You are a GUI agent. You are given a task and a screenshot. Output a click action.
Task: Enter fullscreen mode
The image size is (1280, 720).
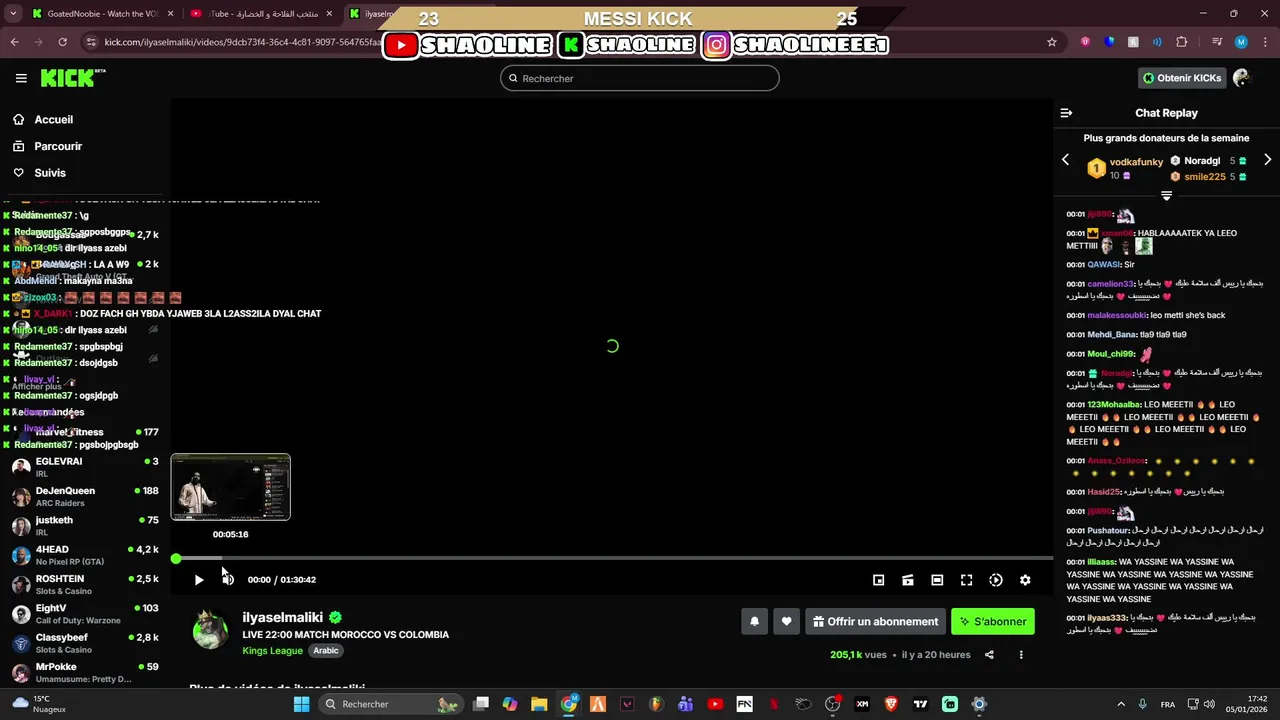click(966, 580)
